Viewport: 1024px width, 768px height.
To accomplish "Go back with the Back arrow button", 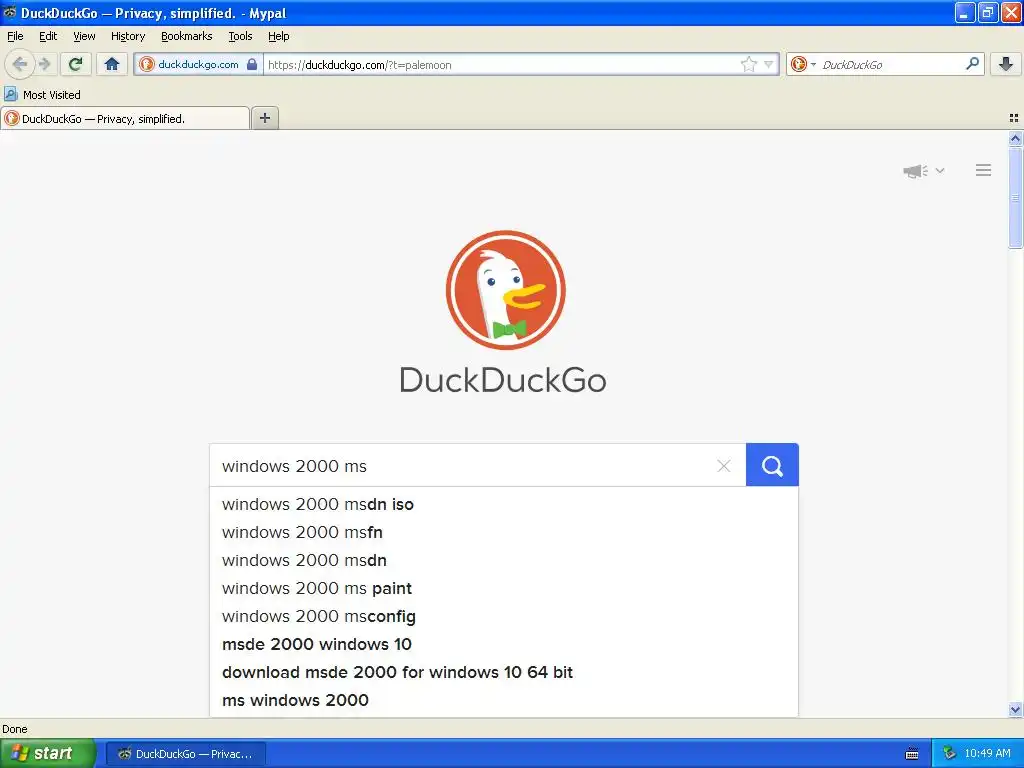I will pyautogui.click(x=19, y=64).
